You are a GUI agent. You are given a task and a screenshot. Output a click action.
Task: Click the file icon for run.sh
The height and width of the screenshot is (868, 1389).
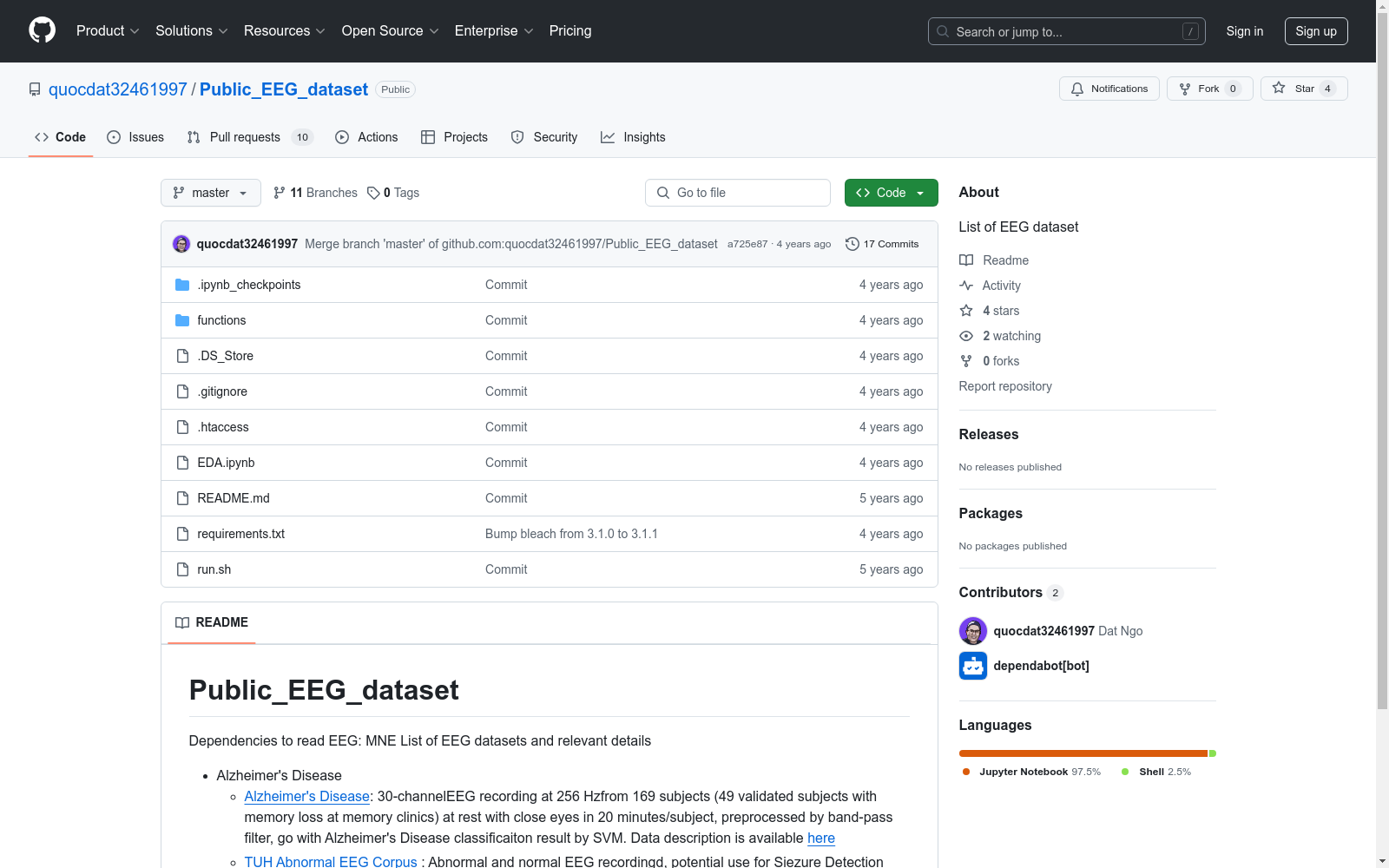pyautogui.click(x=182, y=569)
